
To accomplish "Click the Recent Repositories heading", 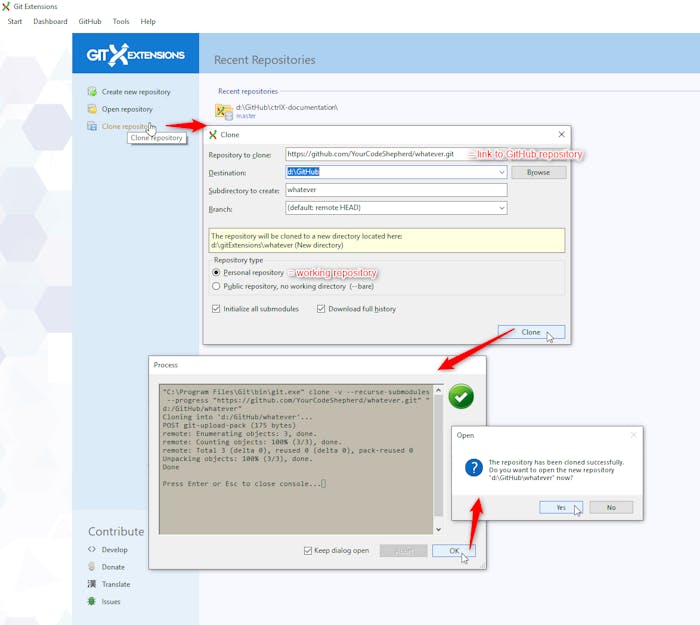I will (265, 60).
